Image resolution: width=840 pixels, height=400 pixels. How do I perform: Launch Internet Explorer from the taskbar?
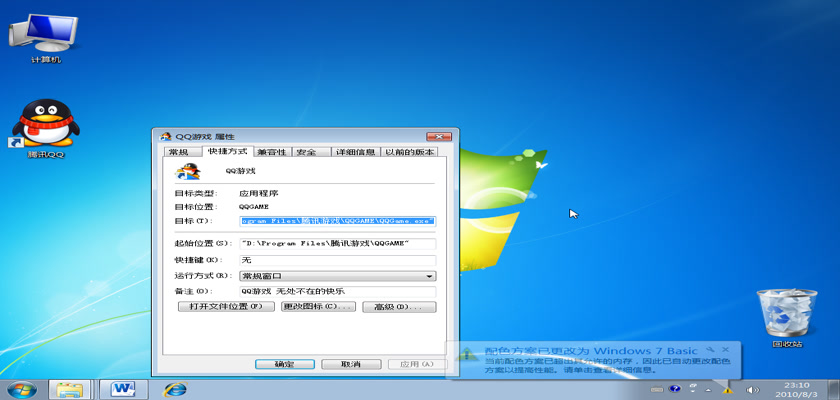[176, 388]
